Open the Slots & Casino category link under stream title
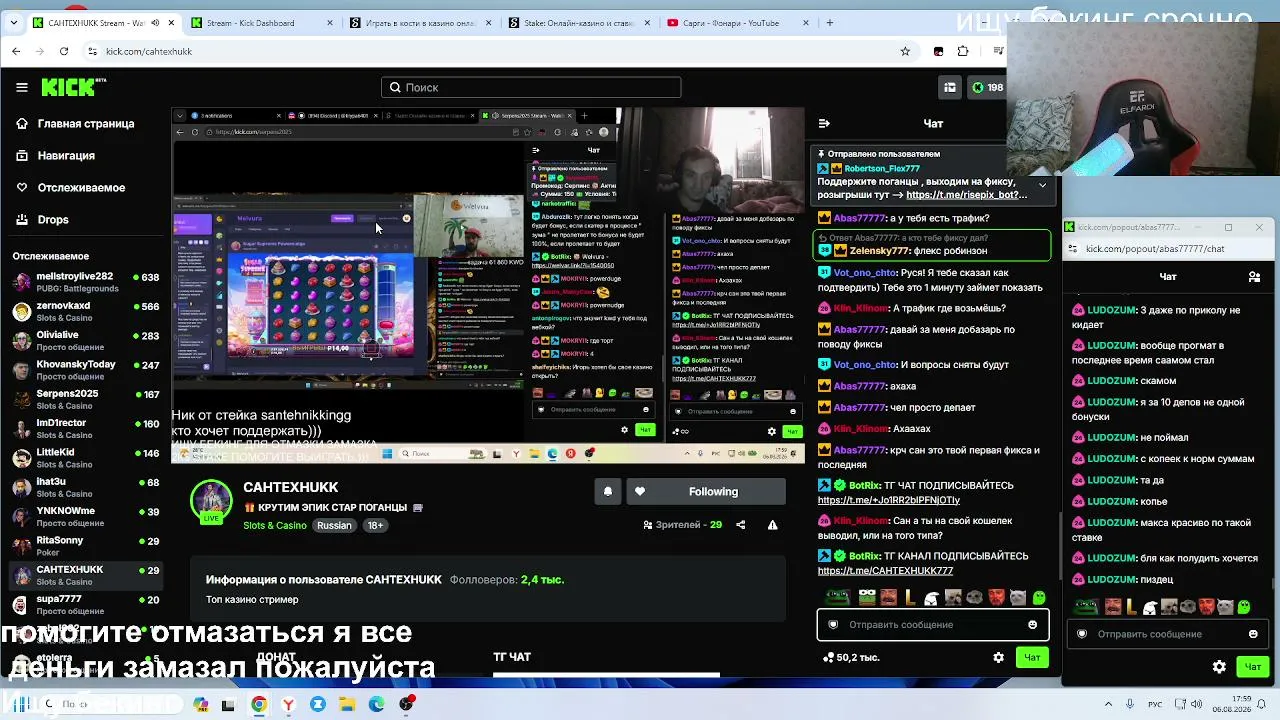The width and height of the screenshot is (1280, 720). pos(275,526)
